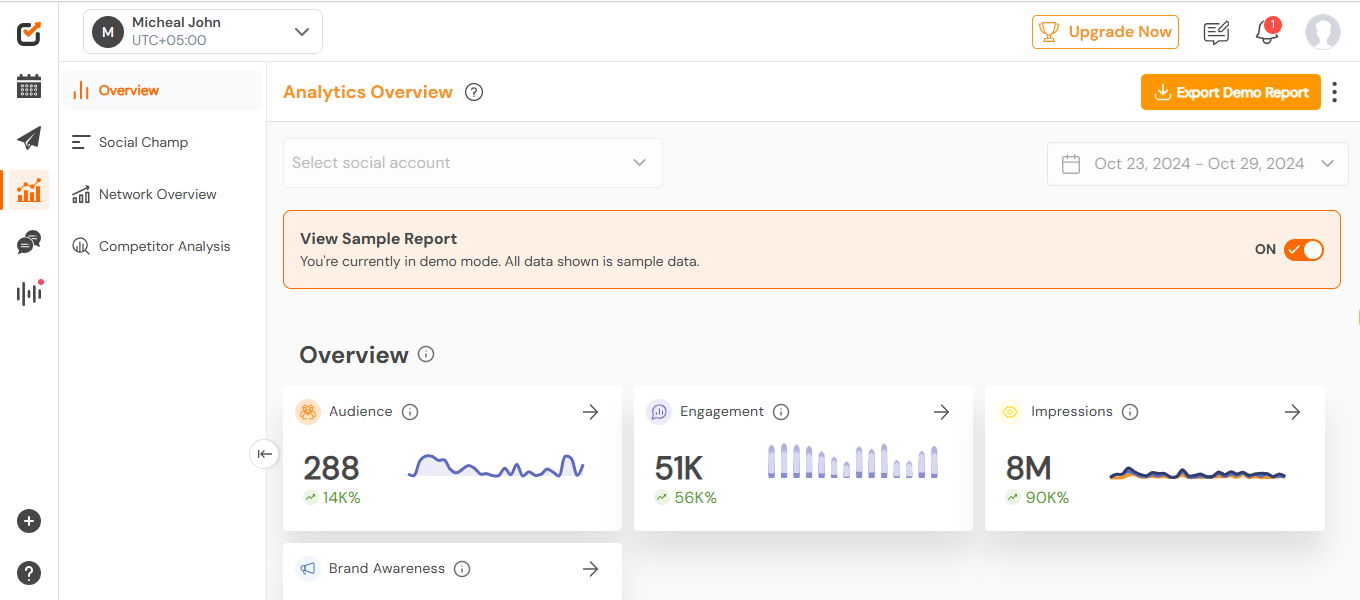Open the help question mark in rail

tap(29, 573)
